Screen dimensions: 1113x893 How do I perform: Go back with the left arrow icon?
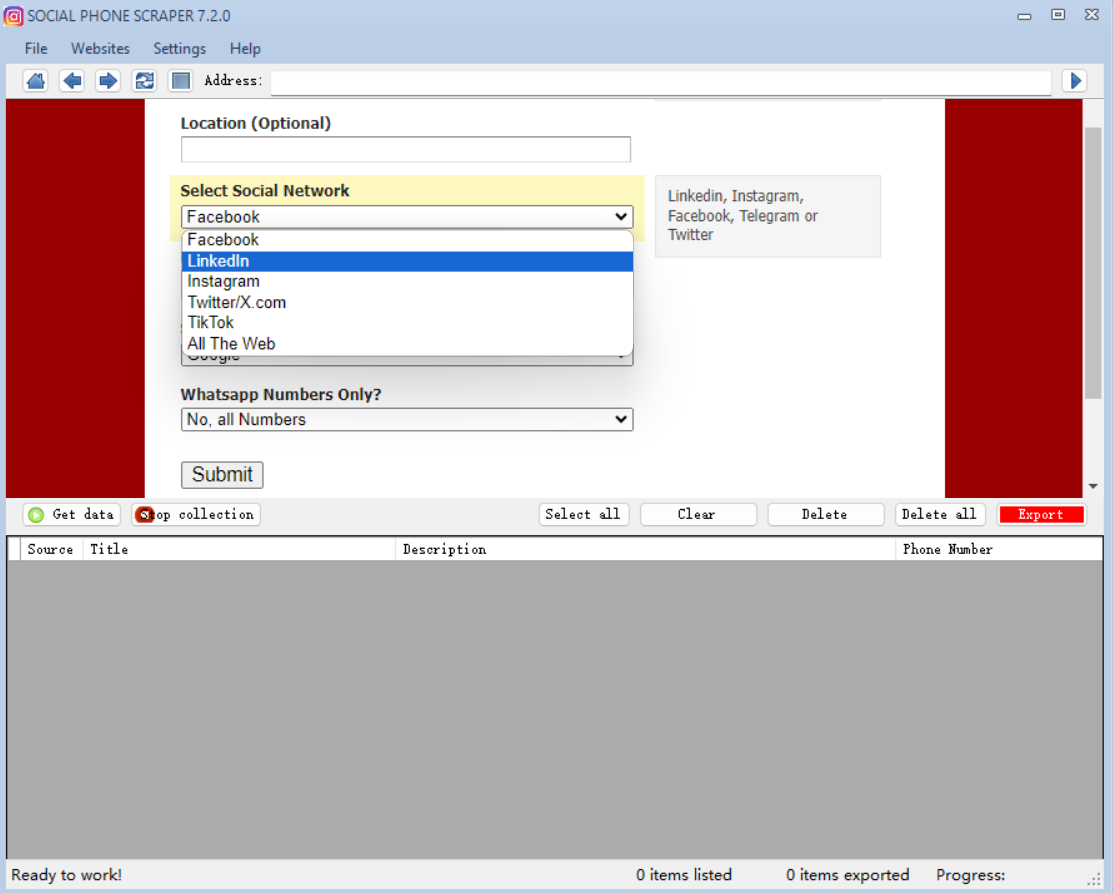click(72, 81)
